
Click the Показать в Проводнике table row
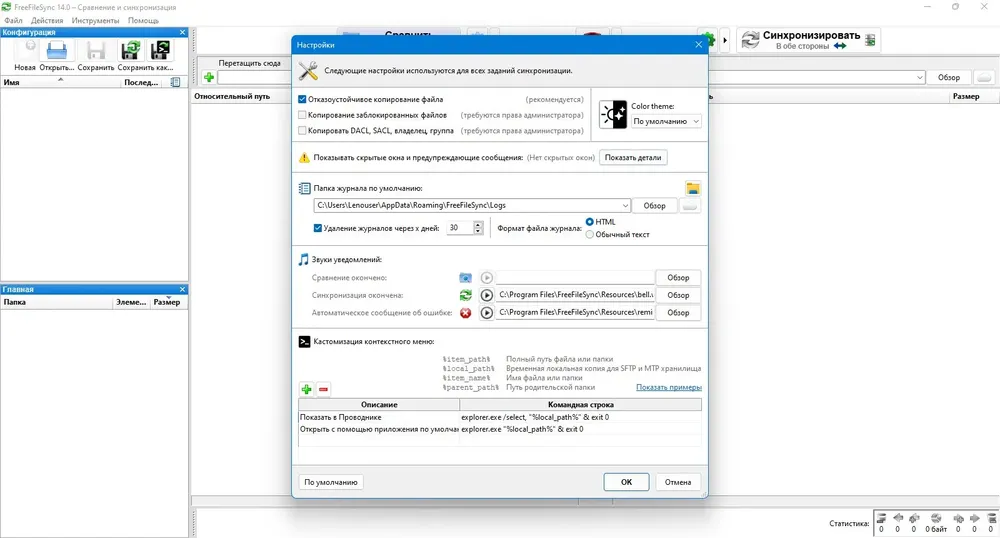click(x=499, y=417)
